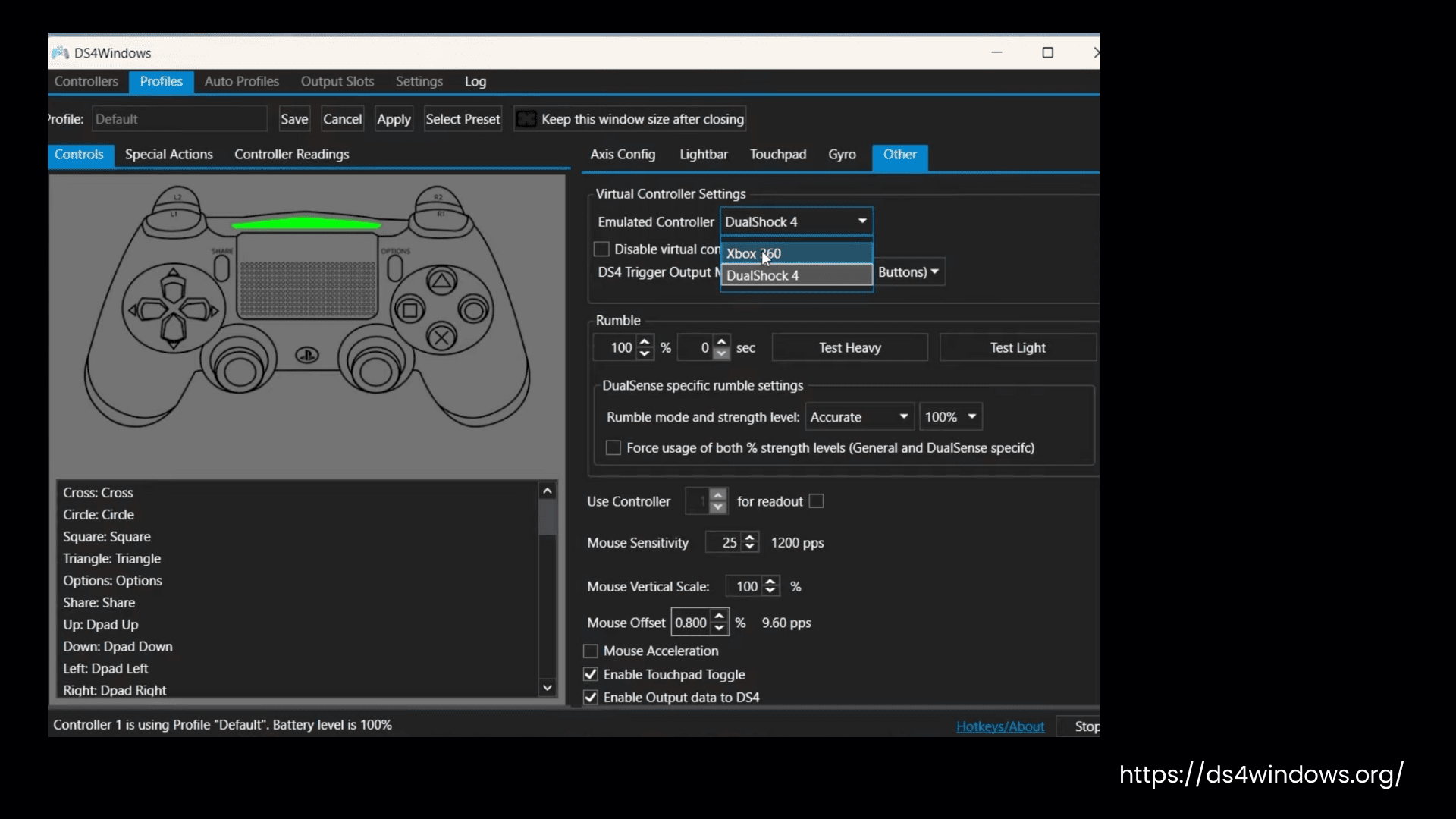The width and height of the screenshot is (1456, 819).
Task: Select the L2 trigger on controller diagram
Action: [177, 196]
